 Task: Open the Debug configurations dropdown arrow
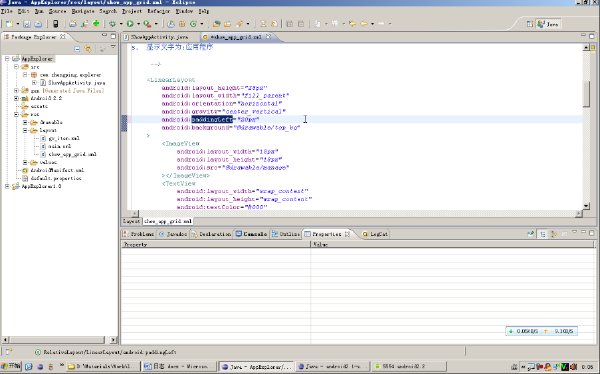pyautogui.click(x=121, y=24)
